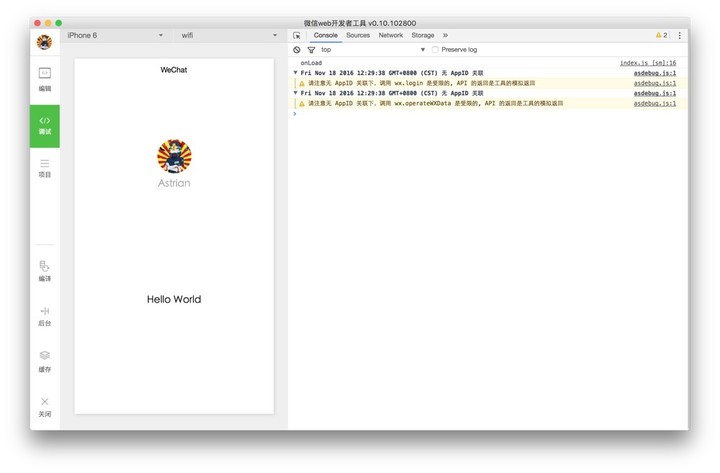This screenshot has height=473, width=720.
Task: Activate the inspect element cursor icon
Action: tap(297, 35)
